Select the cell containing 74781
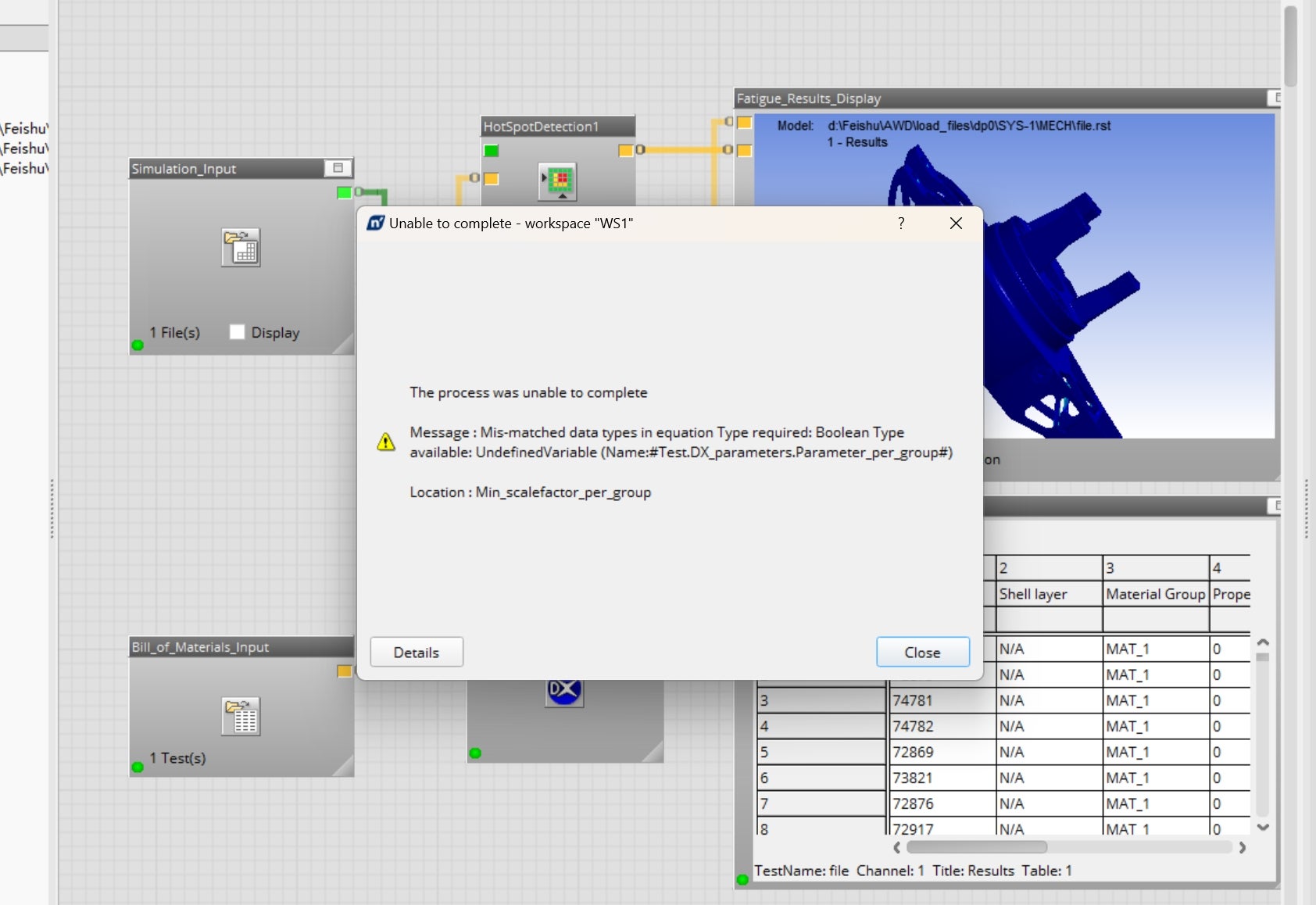 pyautogui.click(x=942, y=700)
